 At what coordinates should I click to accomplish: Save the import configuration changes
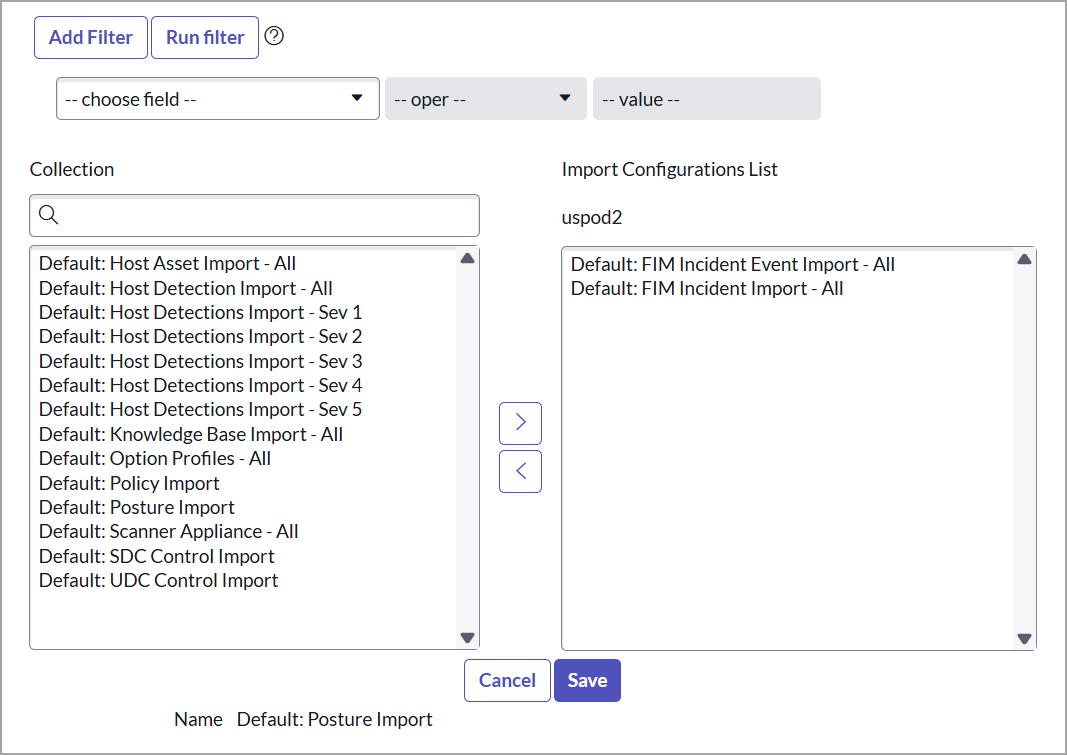(587, 680)
